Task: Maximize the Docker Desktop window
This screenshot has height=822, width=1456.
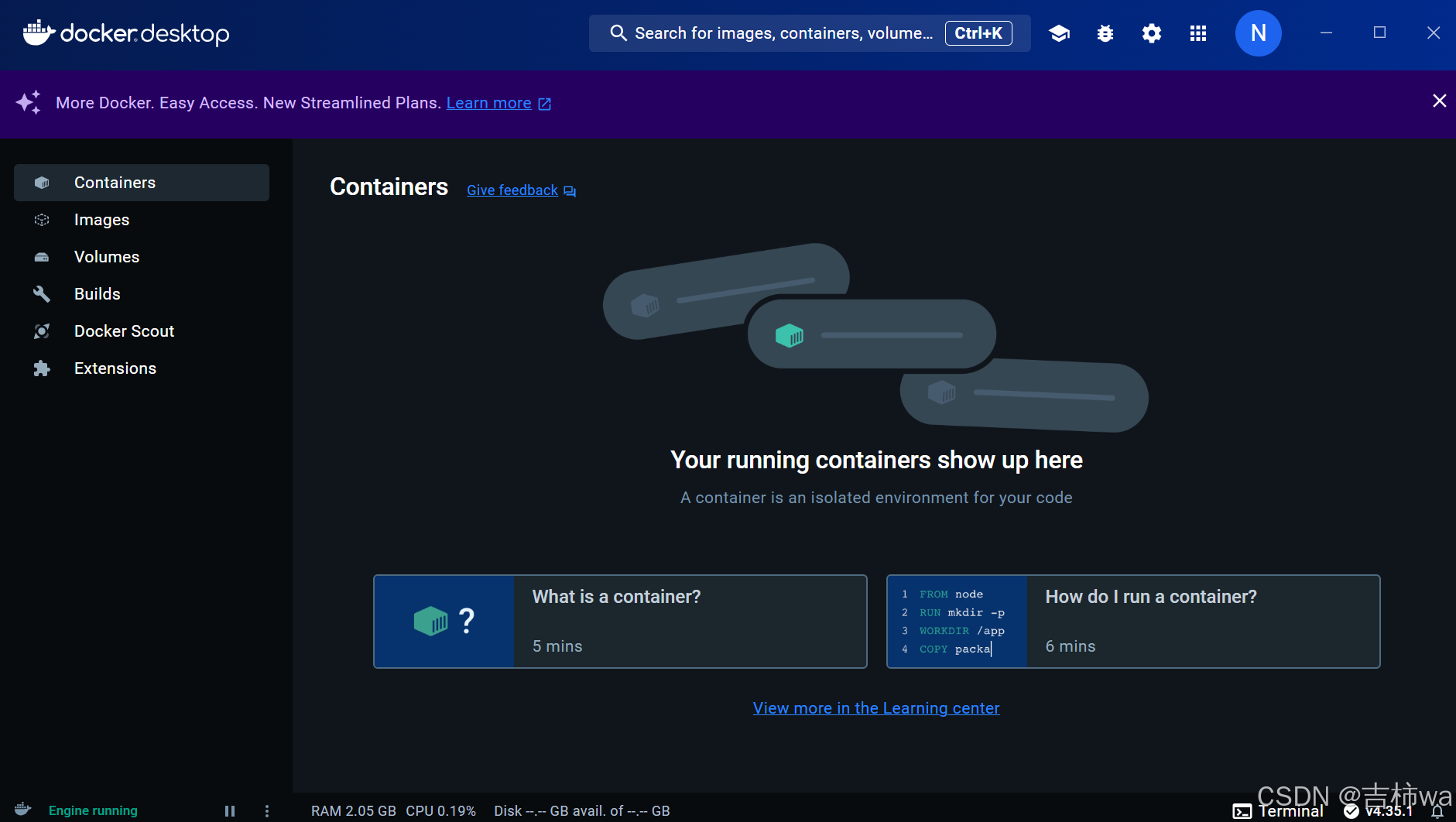Action: coord(1379,33)
